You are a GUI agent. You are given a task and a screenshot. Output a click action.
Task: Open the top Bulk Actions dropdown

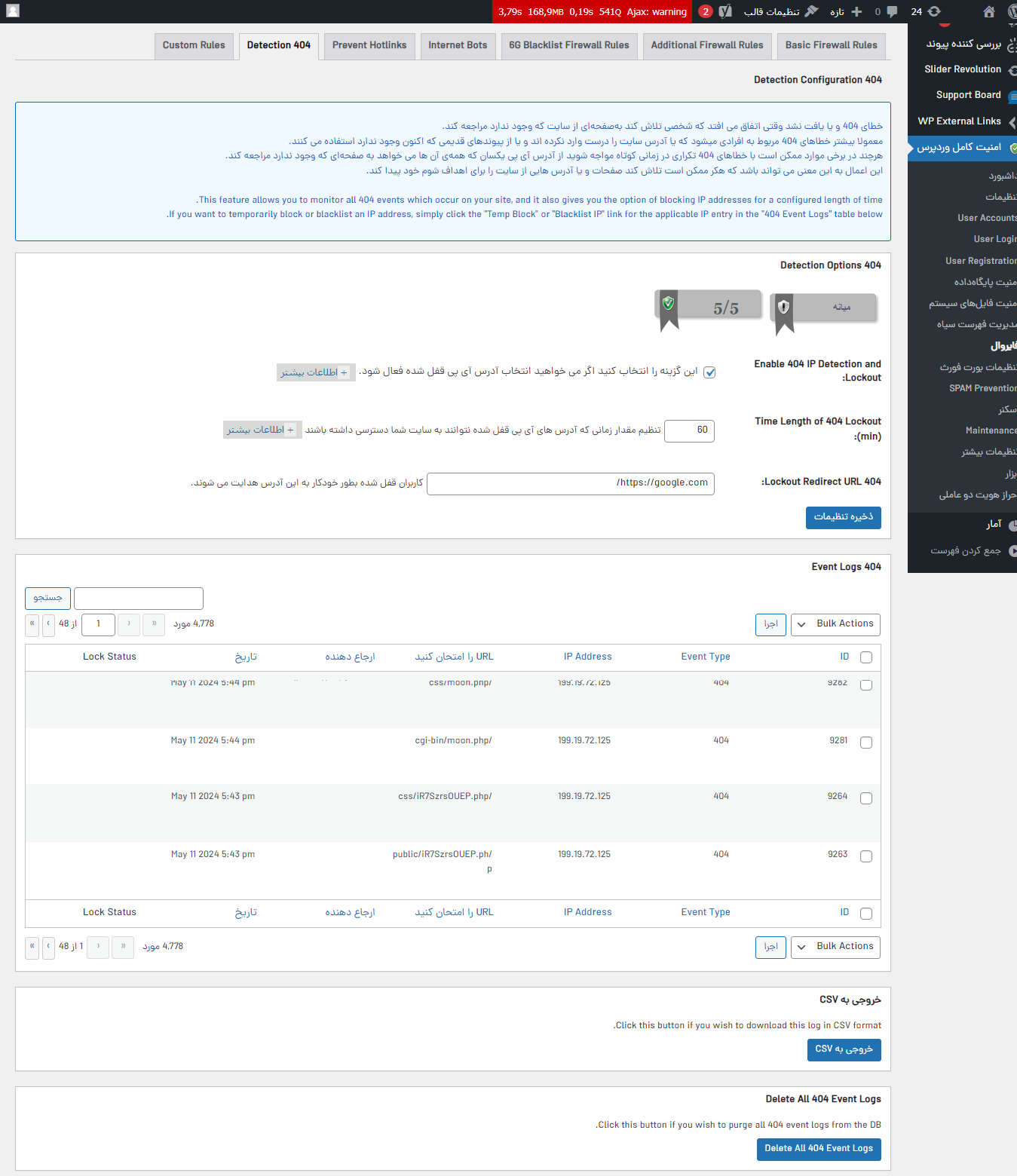tap(835, 624)
